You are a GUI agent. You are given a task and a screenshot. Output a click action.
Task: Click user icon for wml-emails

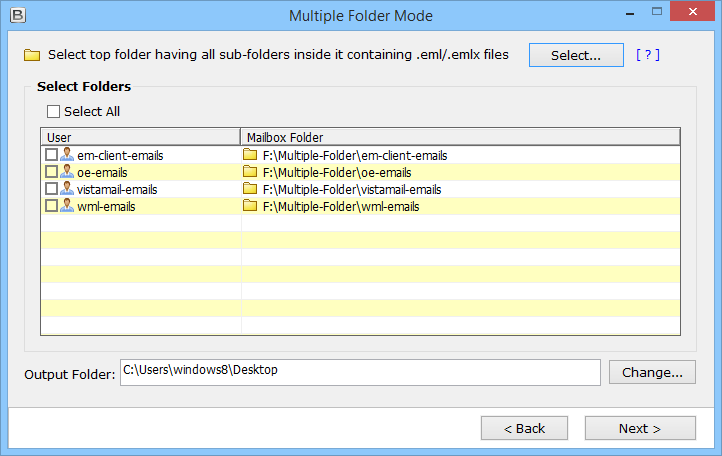pos(67,205)
